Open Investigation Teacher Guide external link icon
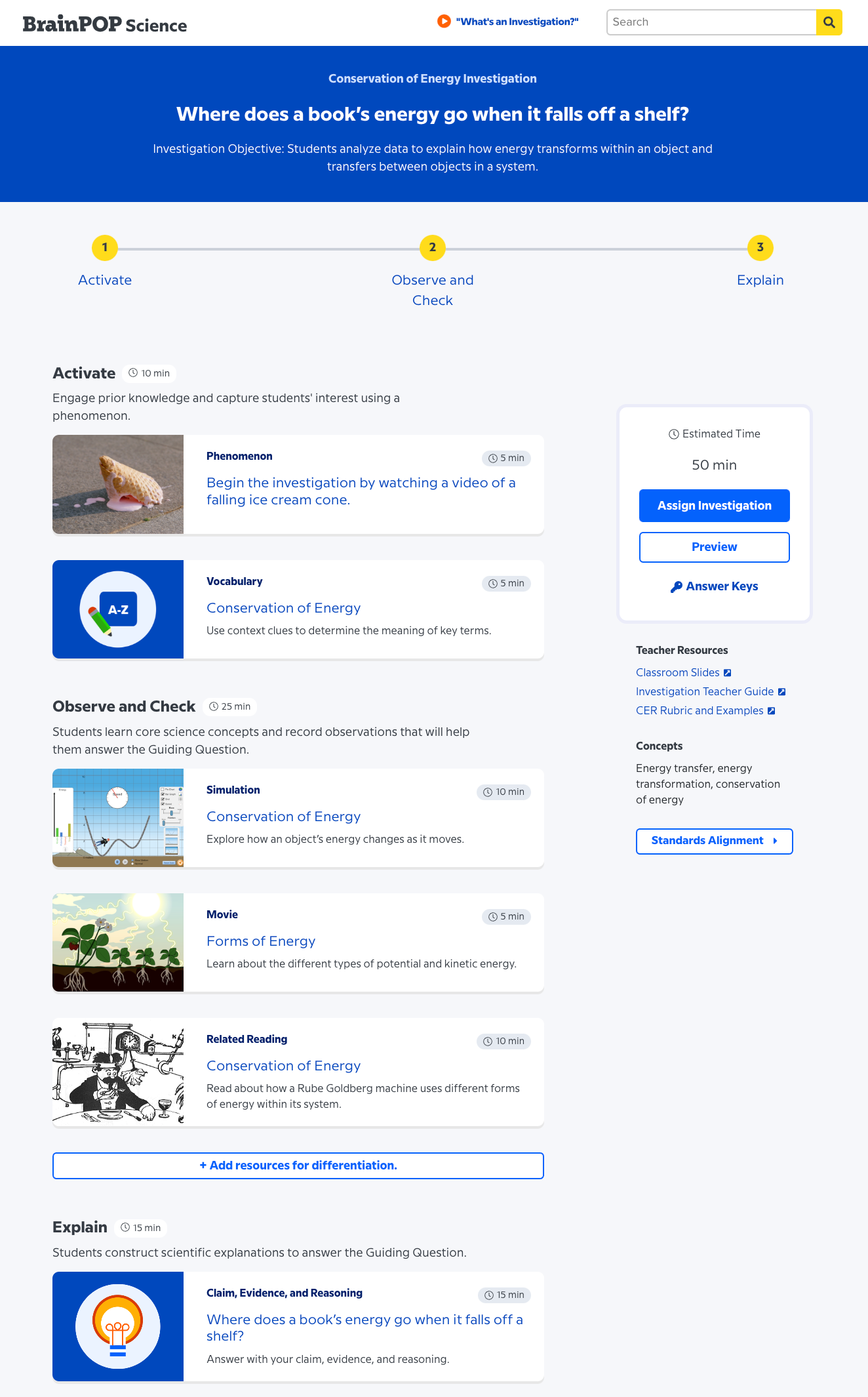The width and height of the screenshot is (868, 1397). [x=781, y=692]
